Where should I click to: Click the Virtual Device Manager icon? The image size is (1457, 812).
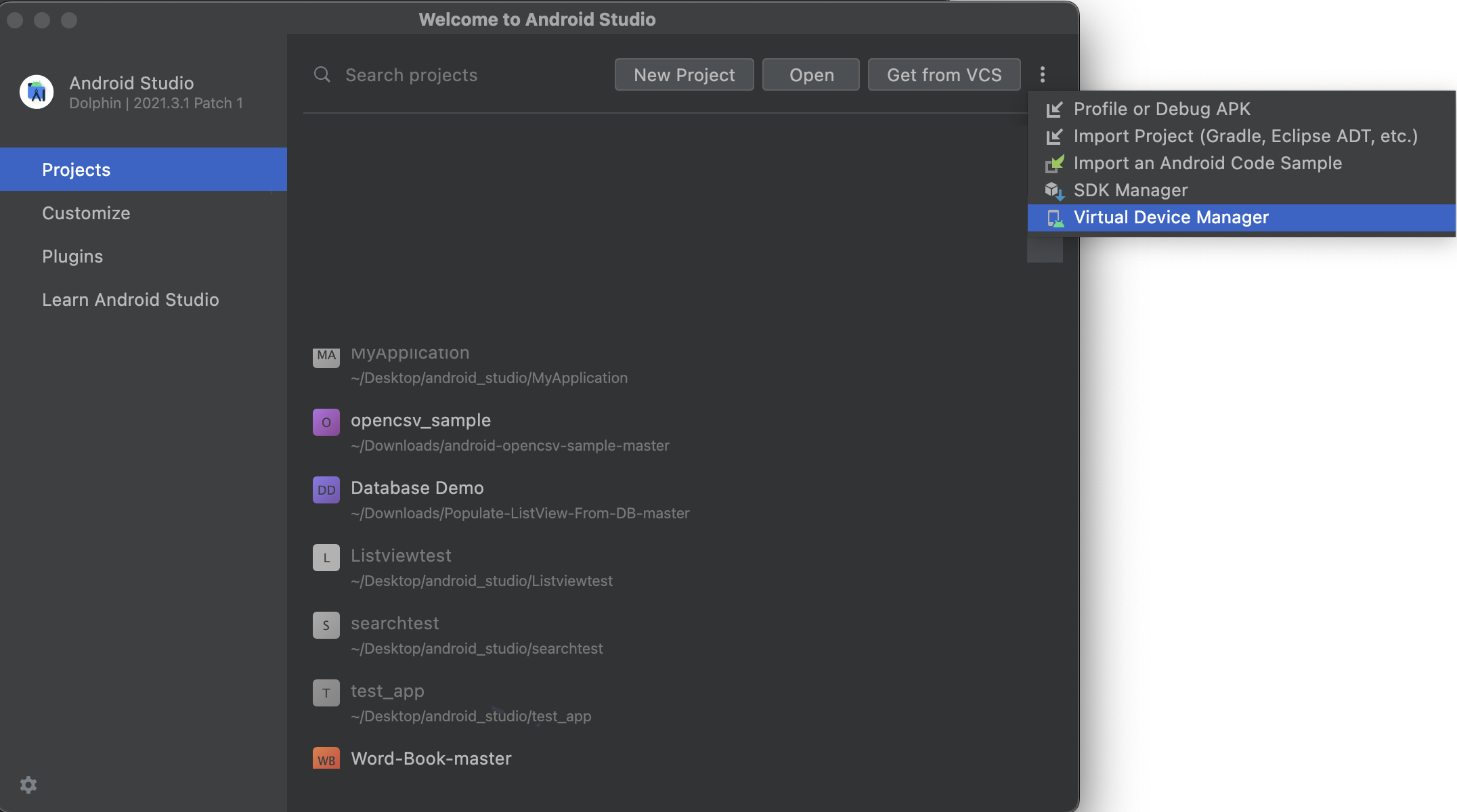click(x=1054, y=218)
